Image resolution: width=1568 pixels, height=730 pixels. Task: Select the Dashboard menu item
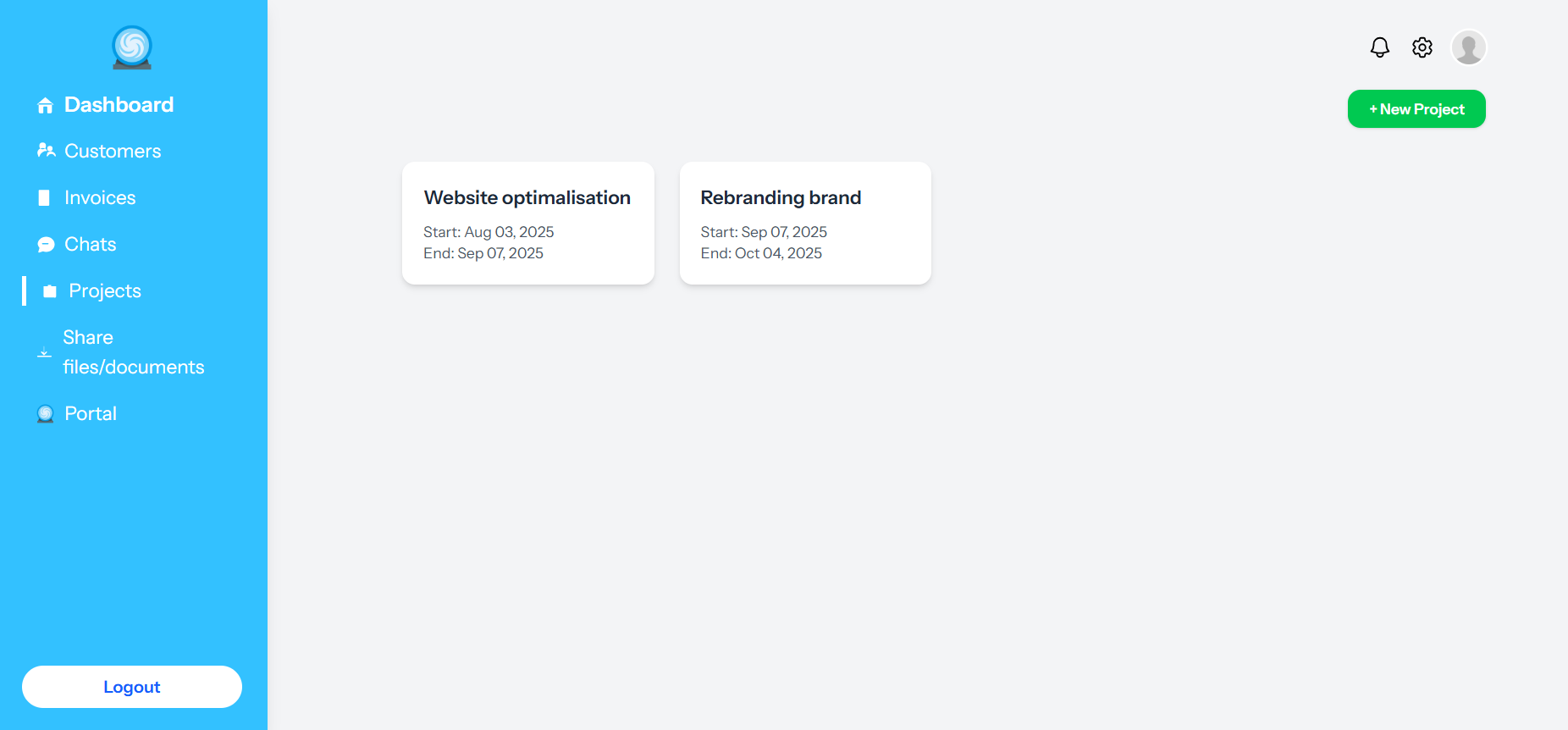pos(119,104)
